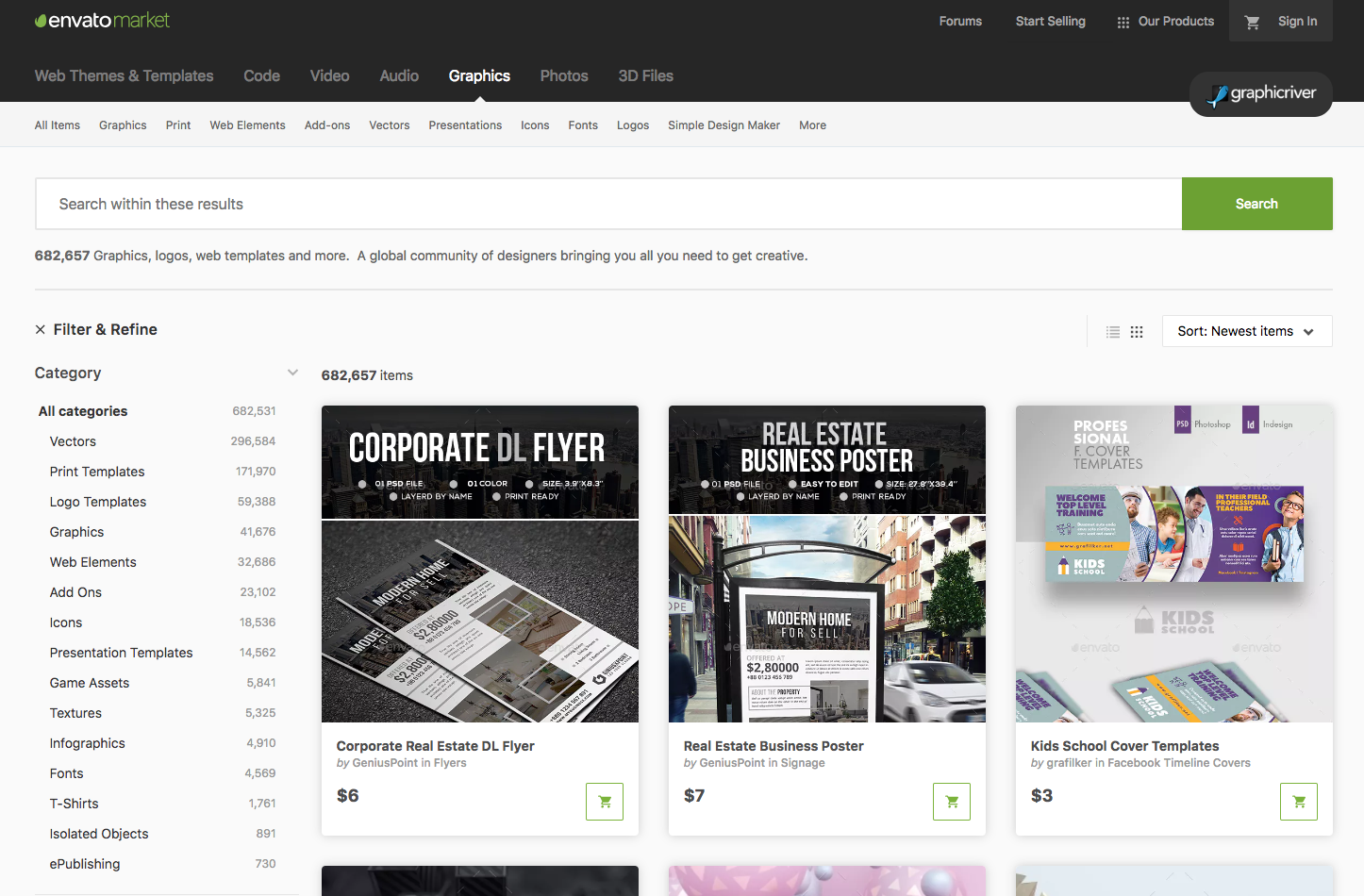The image size is (1364, 896).
Task: Open the Add-ons sub-navigation item
Action: click(x=327, y=125)
